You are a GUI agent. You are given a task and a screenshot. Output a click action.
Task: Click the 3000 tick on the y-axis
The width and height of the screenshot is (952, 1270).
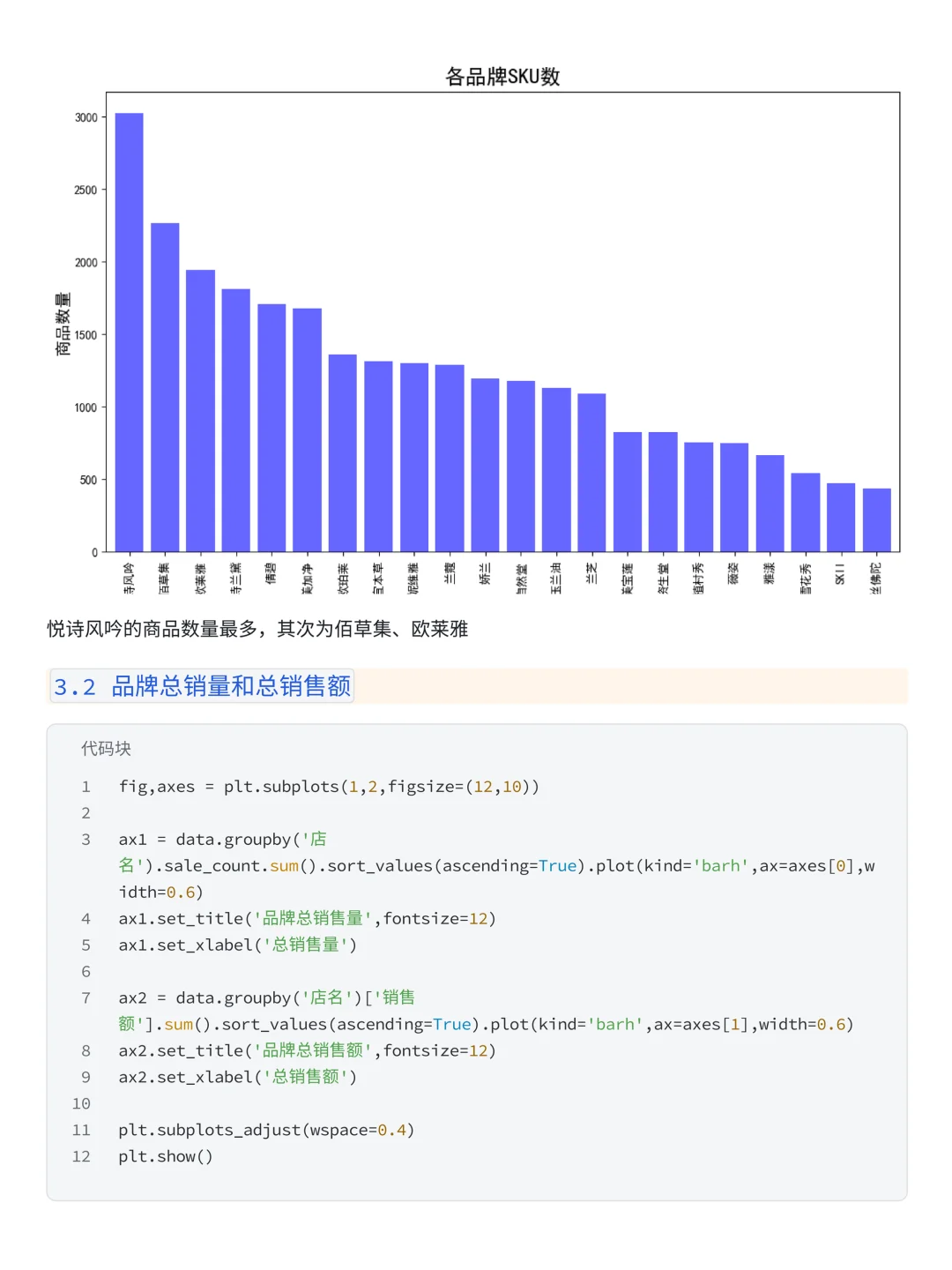[86, 117]
